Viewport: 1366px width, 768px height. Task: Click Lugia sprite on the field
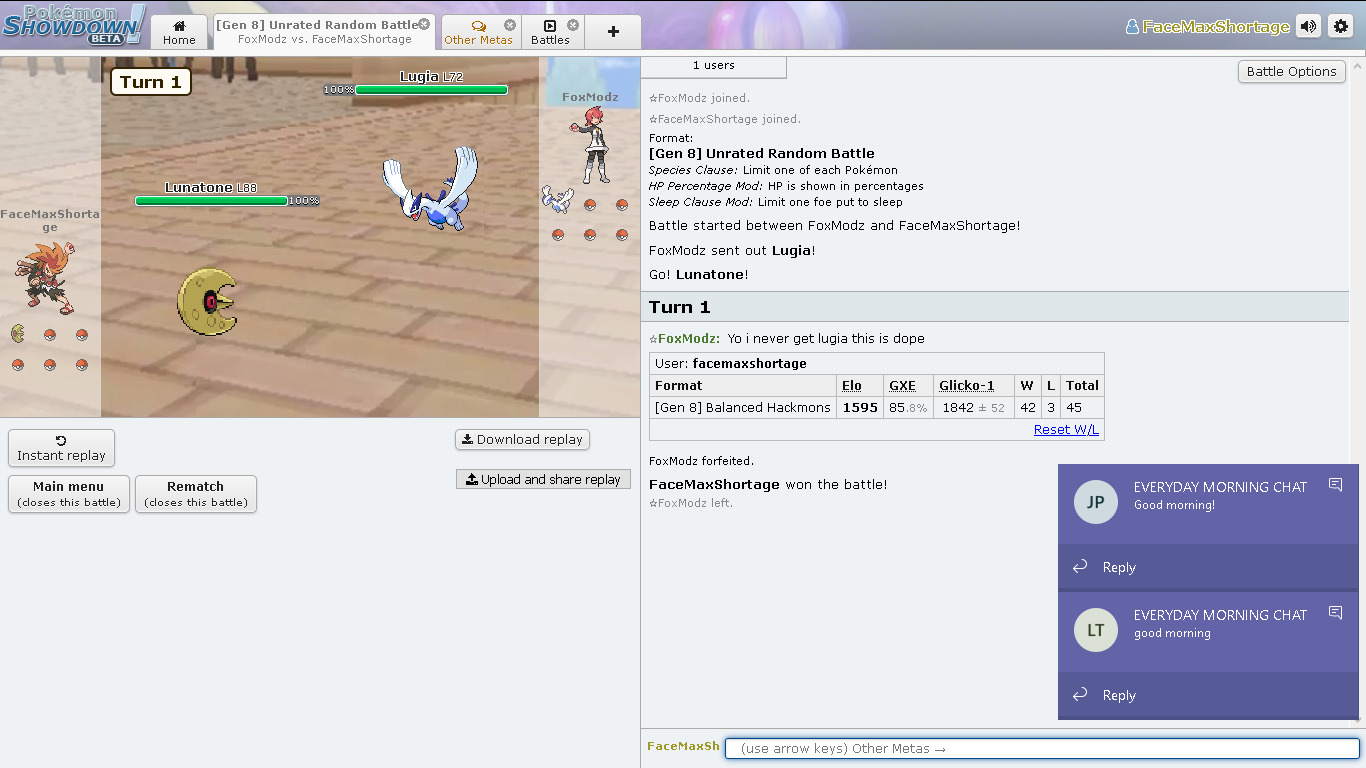pos(431,189)
